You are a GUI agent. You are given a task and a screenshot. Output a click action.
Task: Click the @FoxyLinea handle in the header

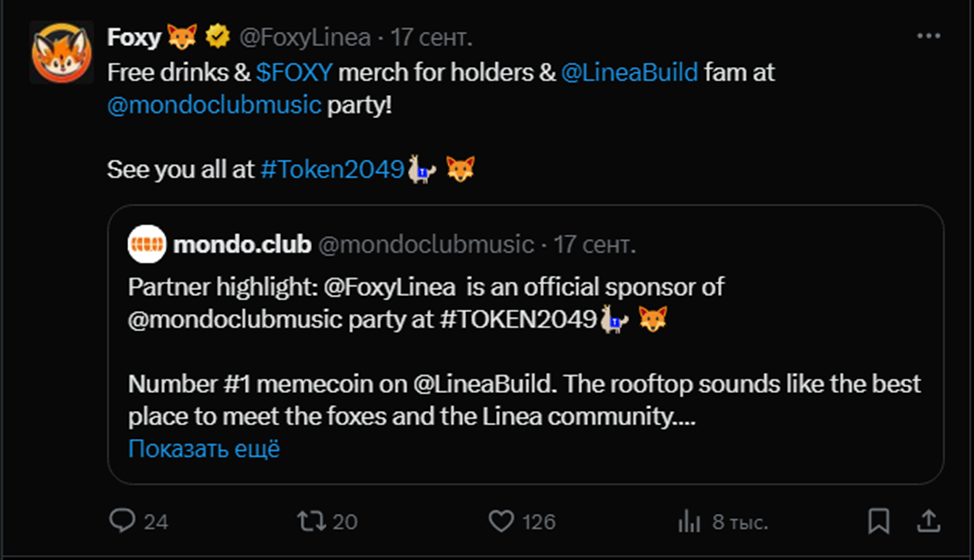pos(305,38)
